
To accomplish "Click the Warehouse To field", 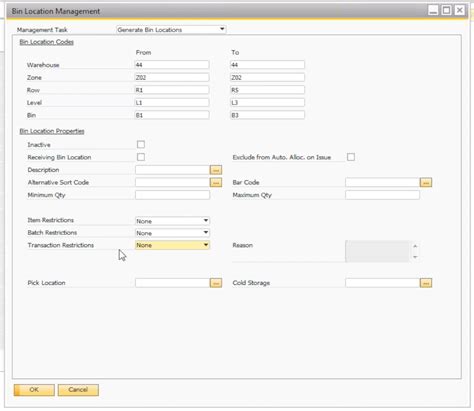I will 267,65.
